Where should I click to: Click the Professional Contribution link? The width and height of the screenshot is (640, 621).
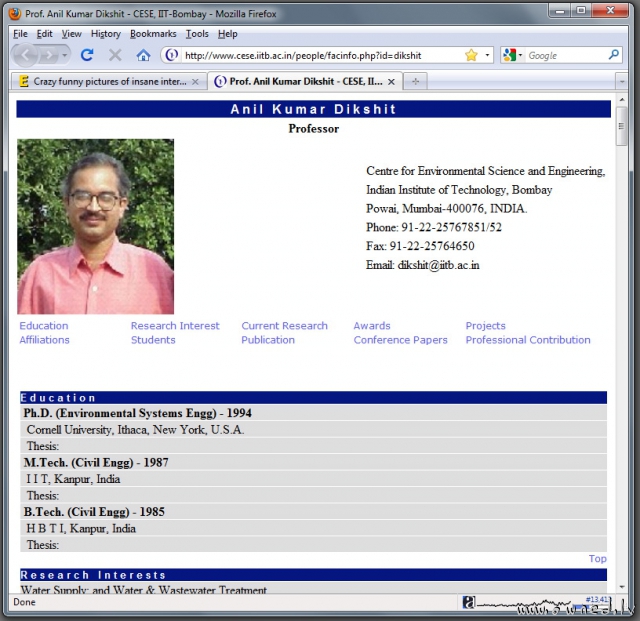tap(528, 340)
